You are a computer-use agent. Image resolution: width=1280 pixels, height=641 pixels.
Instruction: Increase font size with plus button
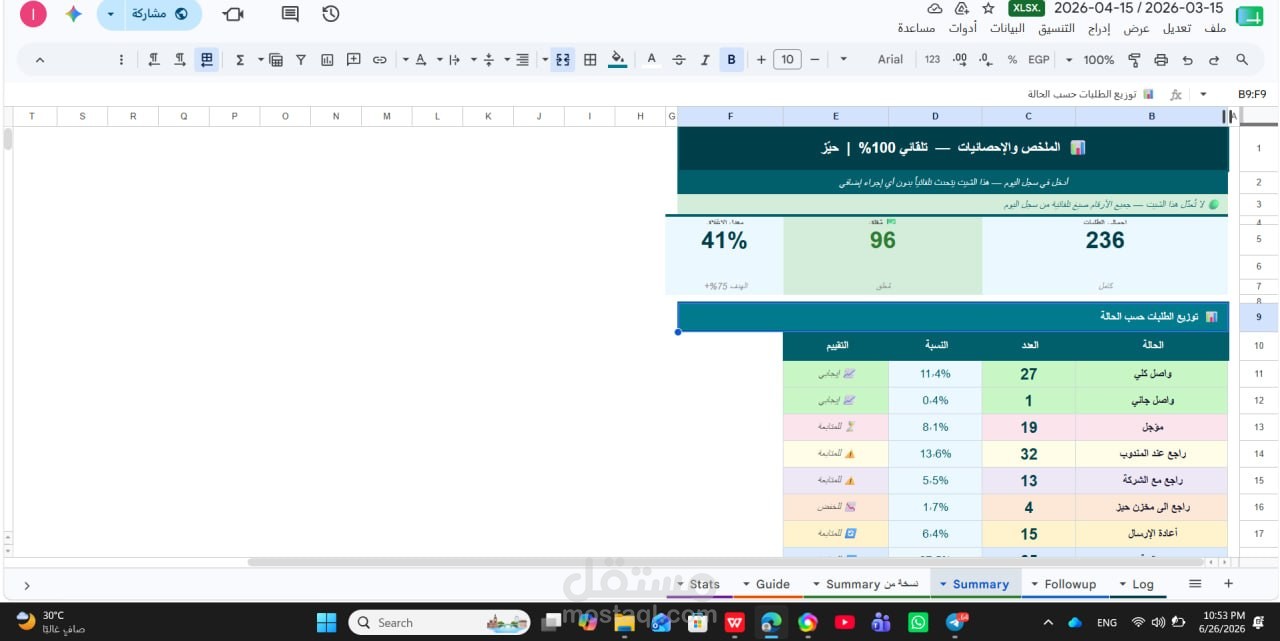tap(761, 60)
